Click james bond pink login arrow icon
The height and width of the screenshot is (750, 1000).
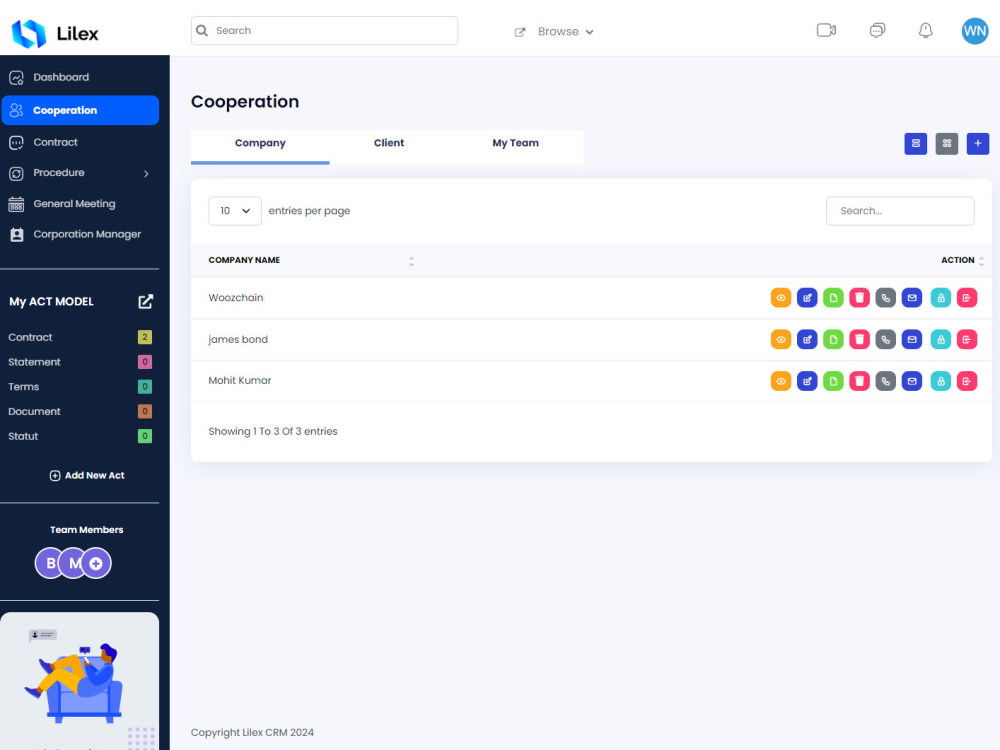point(967,339)
